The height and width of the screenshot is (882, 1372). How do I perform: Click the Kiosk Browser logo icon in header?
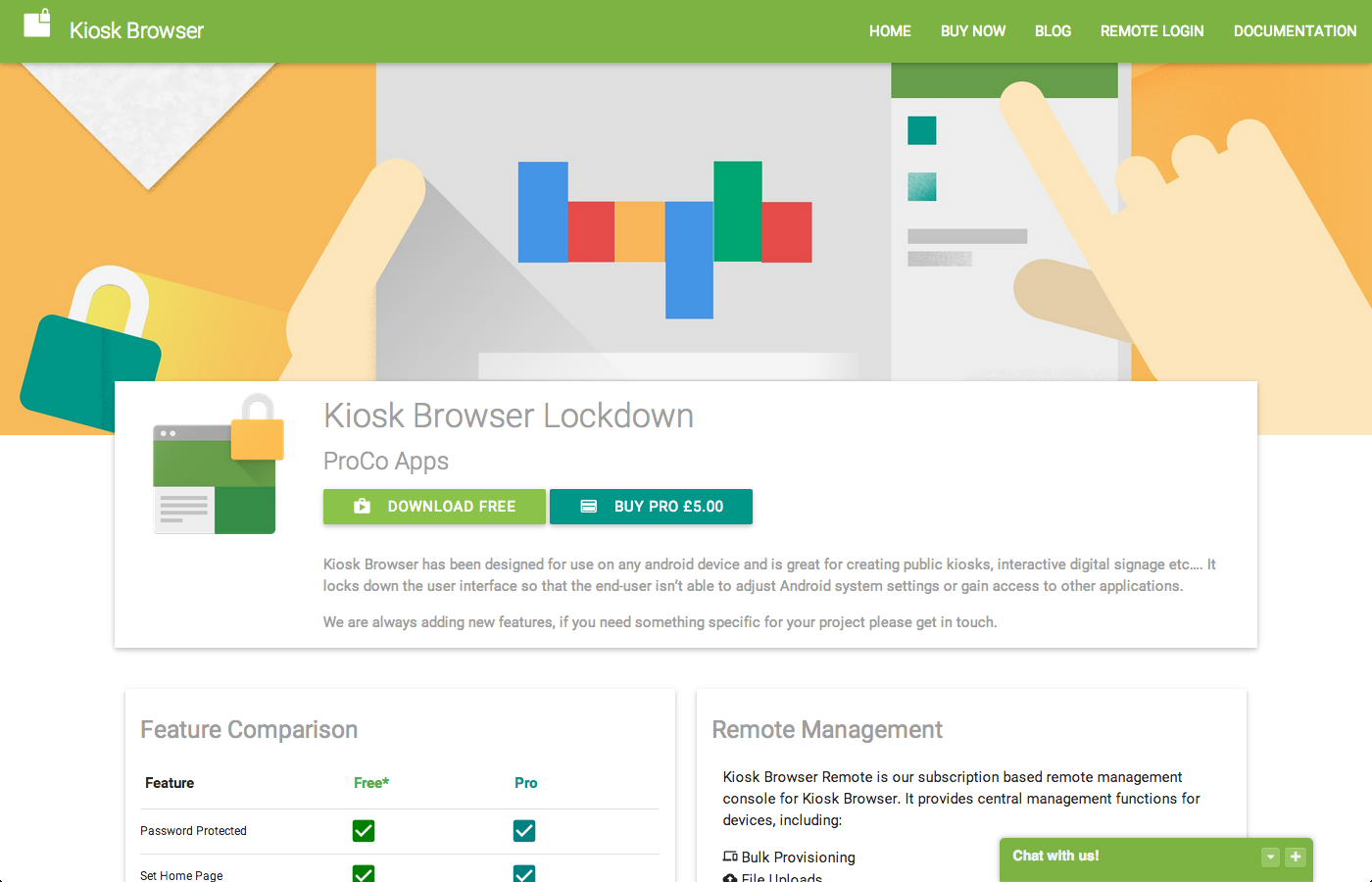tap(37, 24)
